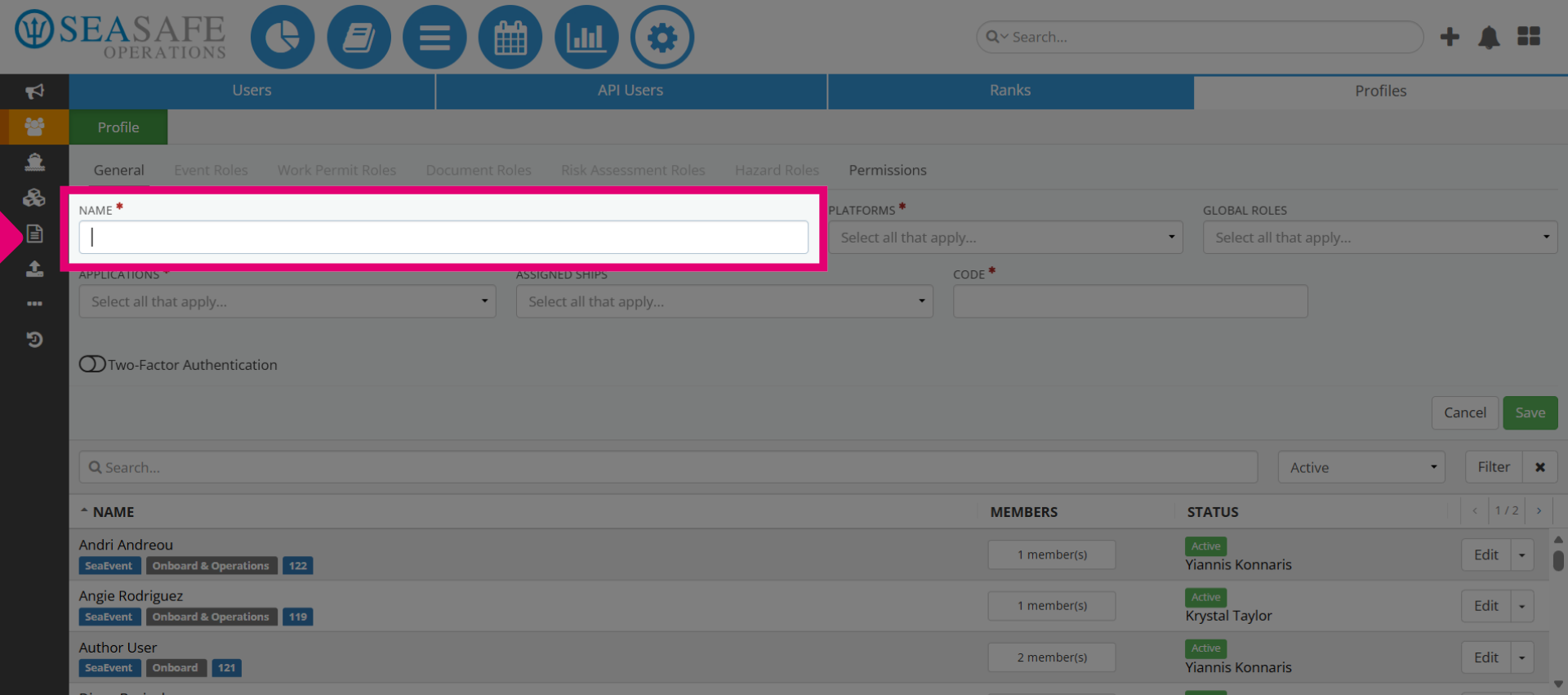
Task: Click the top search magnifier dropdown icon
Action: [x=996, y=37]
